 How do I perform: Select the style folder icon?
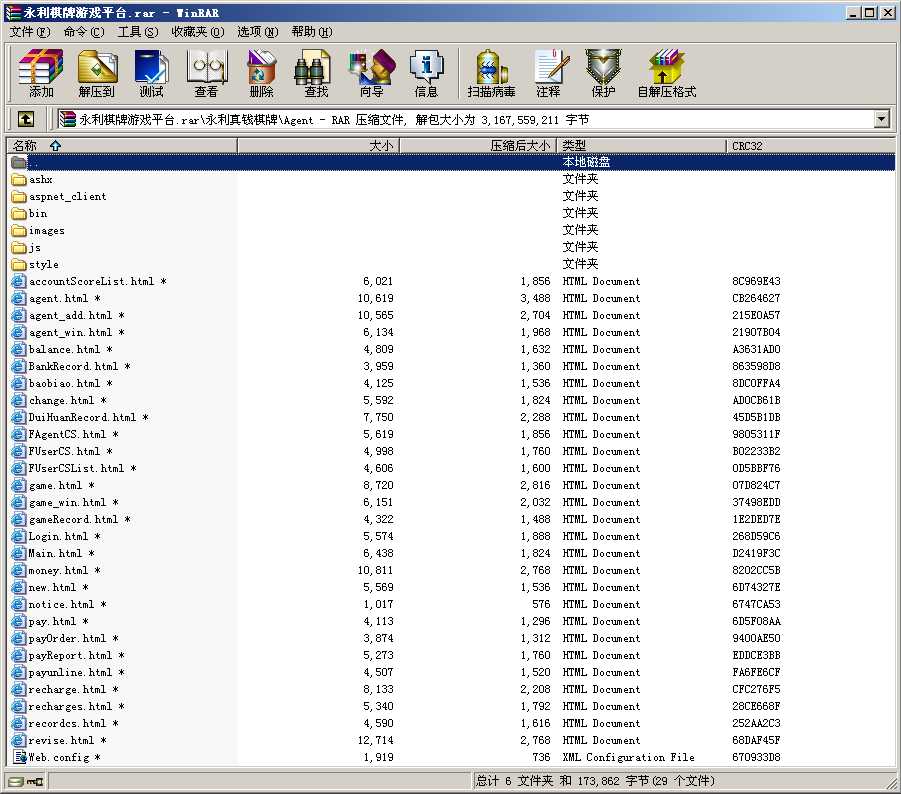click(x=19, y=264)
